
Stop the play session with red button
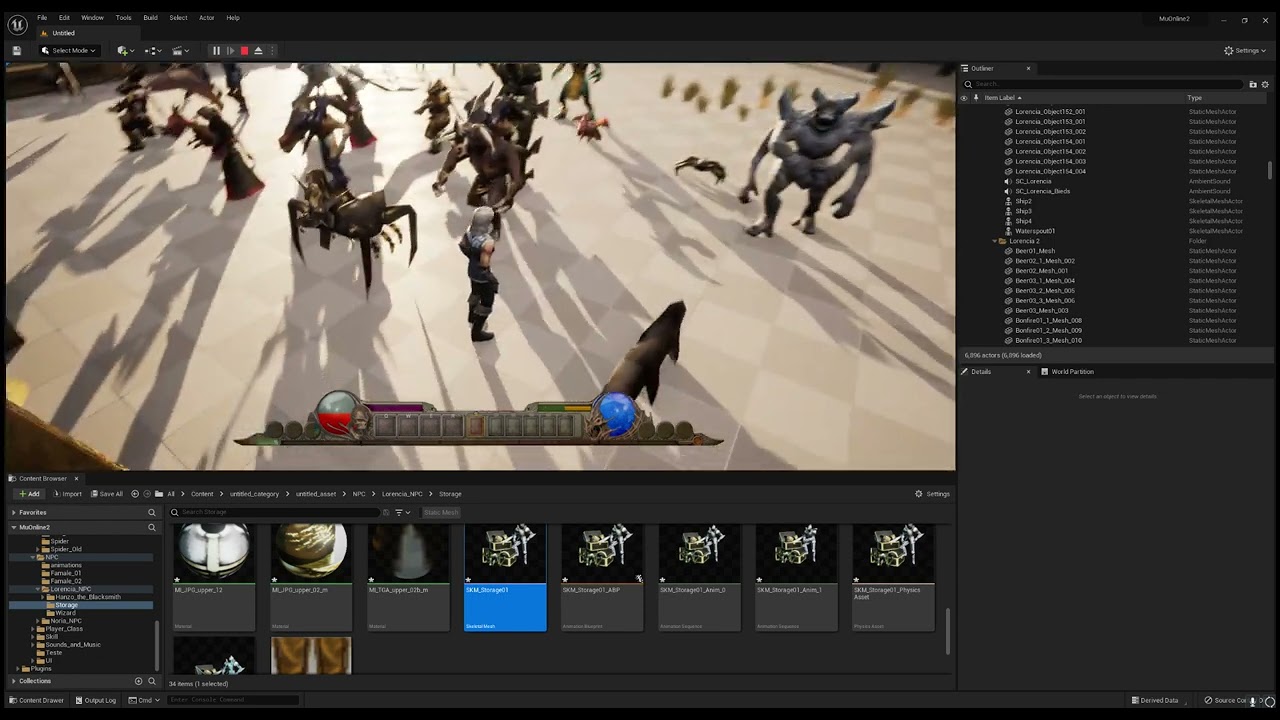click(244, 51)
